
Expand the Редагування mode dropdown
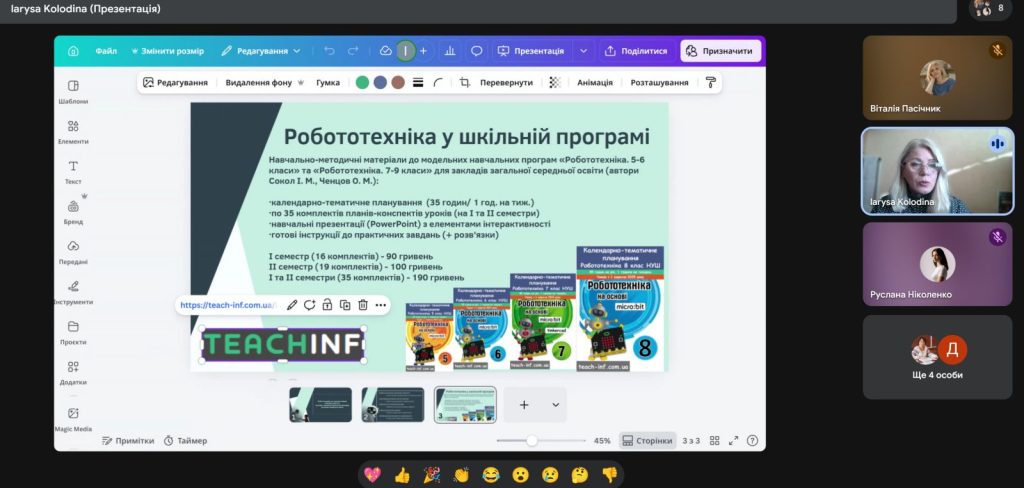click(261, 51)
